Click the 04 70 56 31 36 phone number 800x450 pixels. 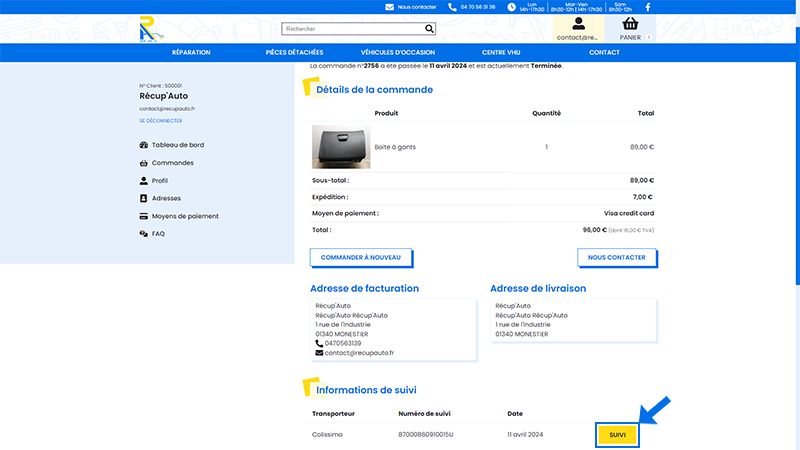pyautogui.click(x=478, y=7)
